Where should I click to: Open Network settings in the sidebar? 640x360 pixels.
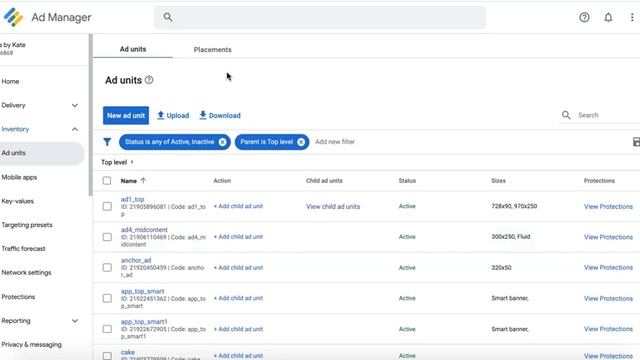(x=26, y=273)
